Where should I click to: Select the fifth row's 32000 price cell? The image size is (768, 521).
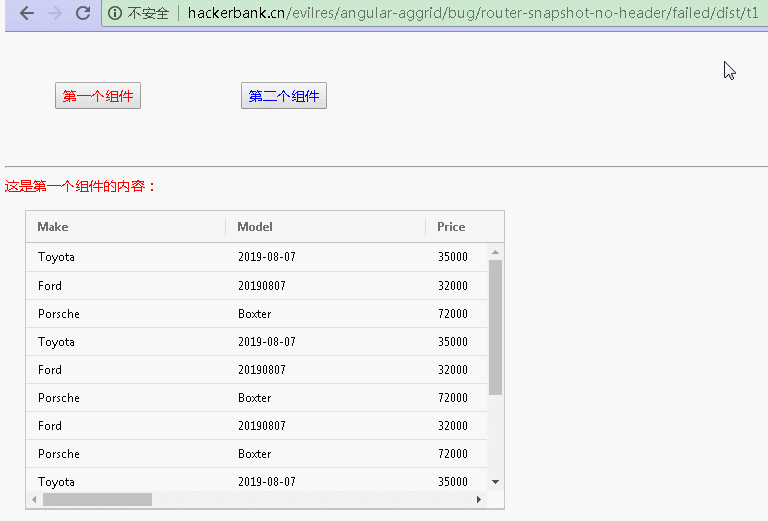click(456, 370)
